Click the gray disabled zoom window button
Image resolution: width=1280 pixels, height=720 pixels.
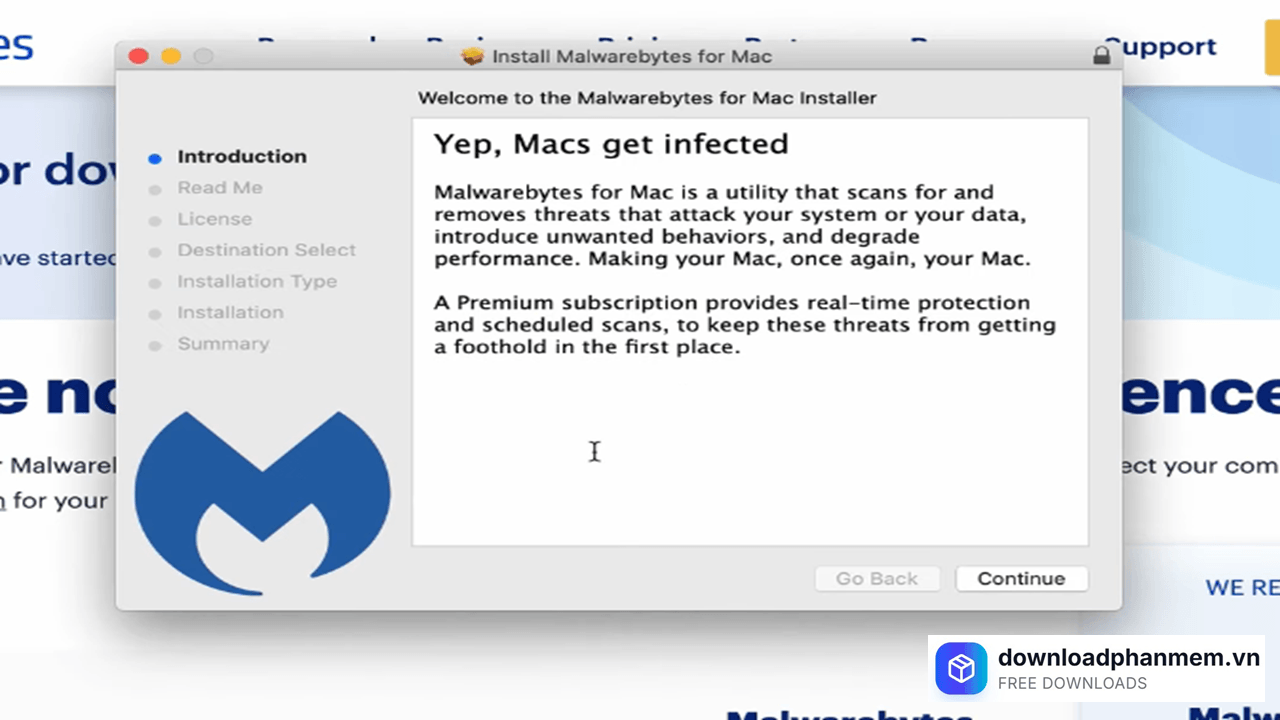(x=203, y=56)
